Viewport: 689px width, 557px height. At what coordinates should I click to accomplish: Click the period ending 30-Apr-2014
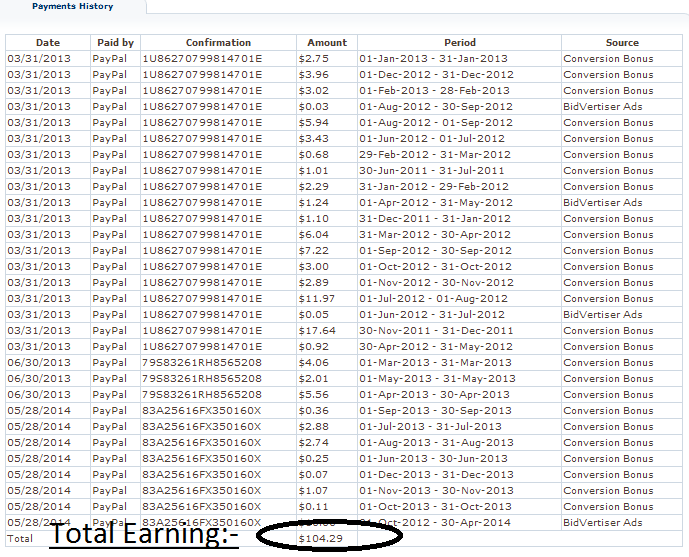point(435,523)
